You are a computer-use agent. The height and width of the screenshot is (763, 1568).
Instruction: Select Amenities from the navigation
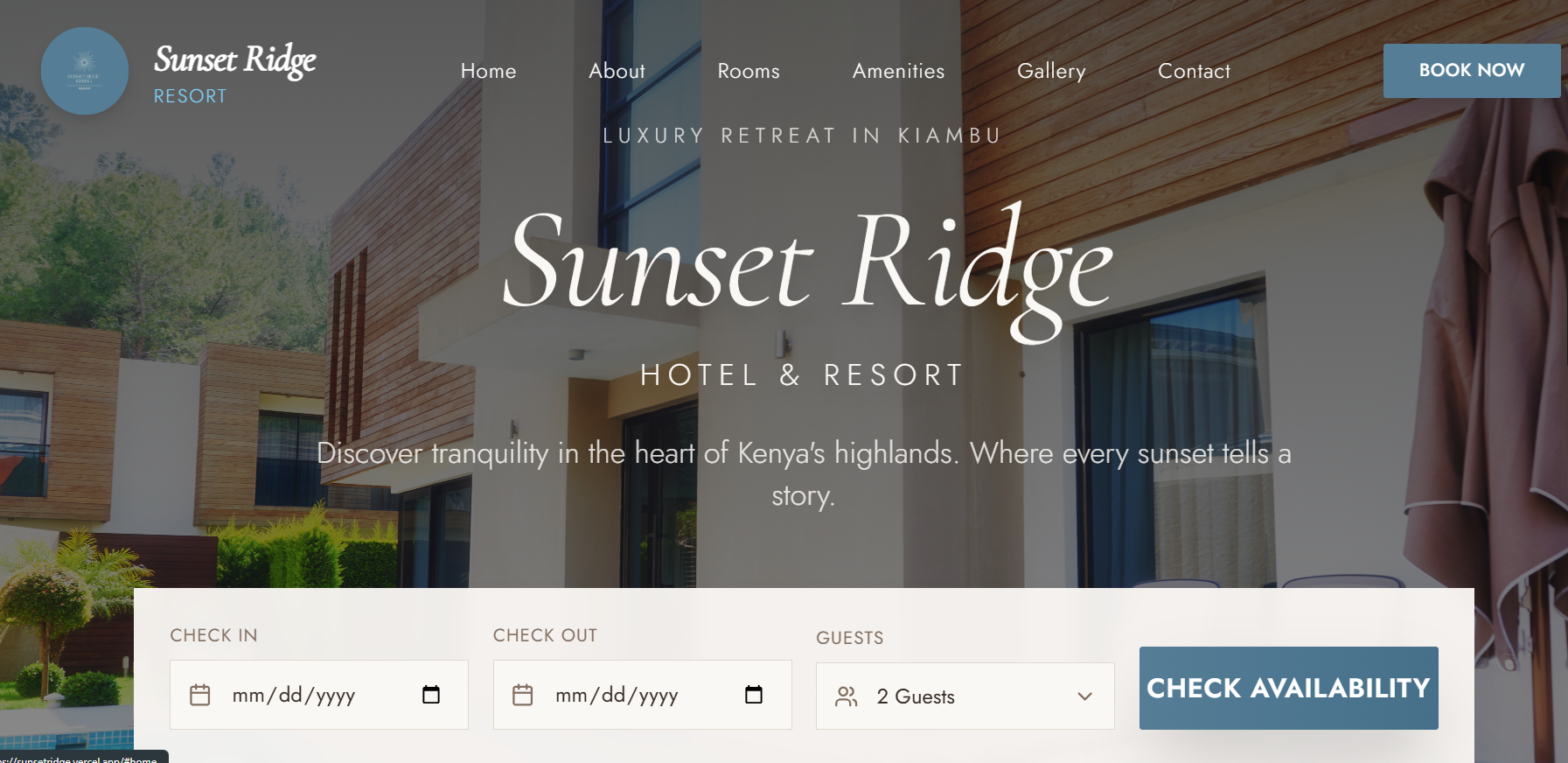899,71
